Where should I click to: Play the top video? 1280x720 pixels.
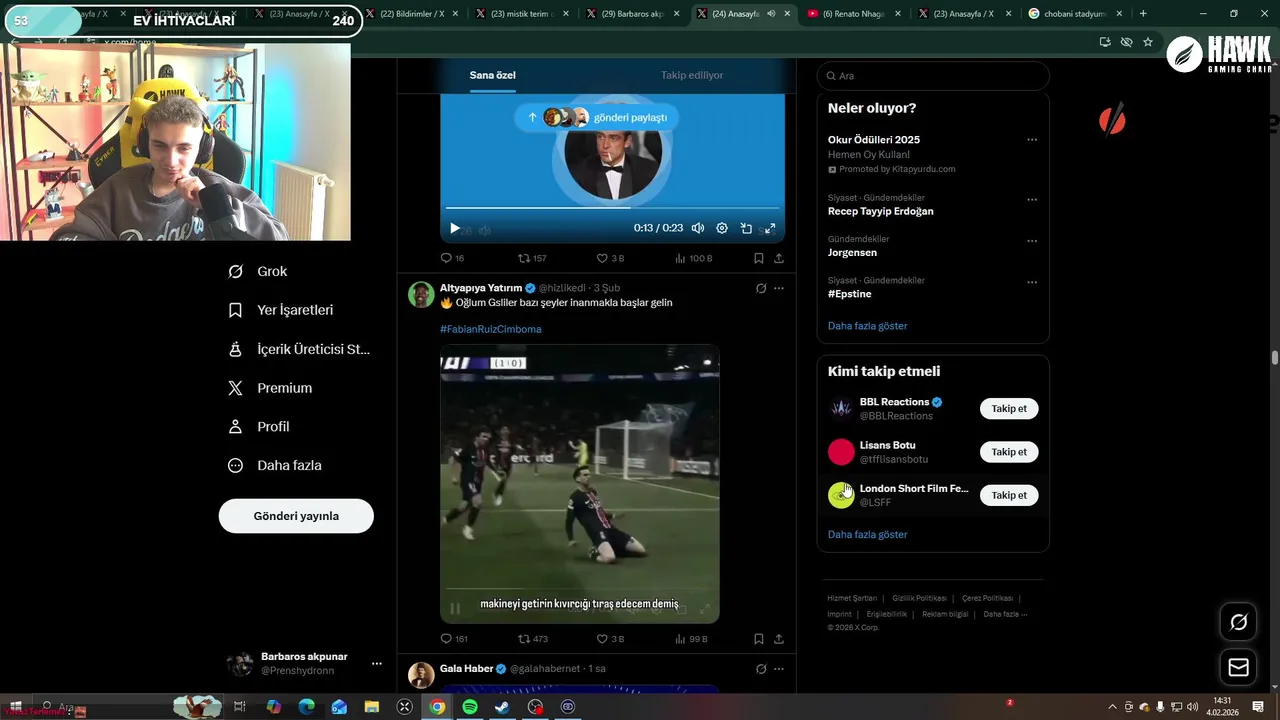point(454,228)
